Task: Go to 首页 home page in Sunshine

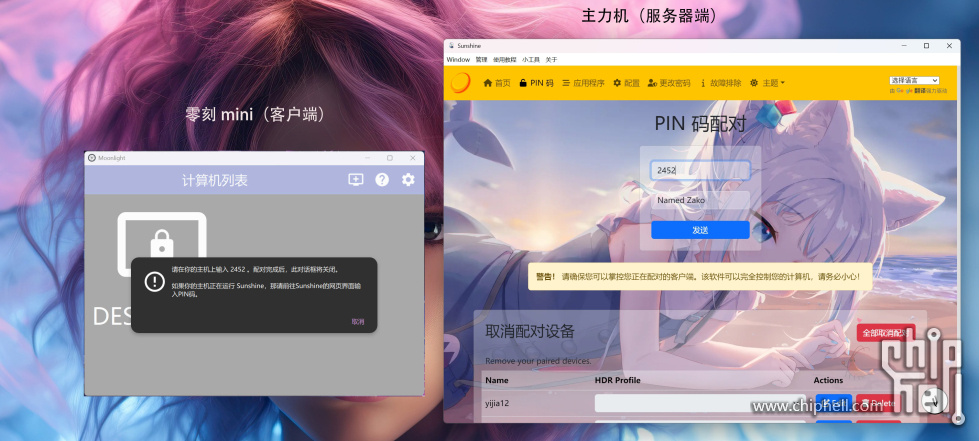Action: [x=497, y=83]
